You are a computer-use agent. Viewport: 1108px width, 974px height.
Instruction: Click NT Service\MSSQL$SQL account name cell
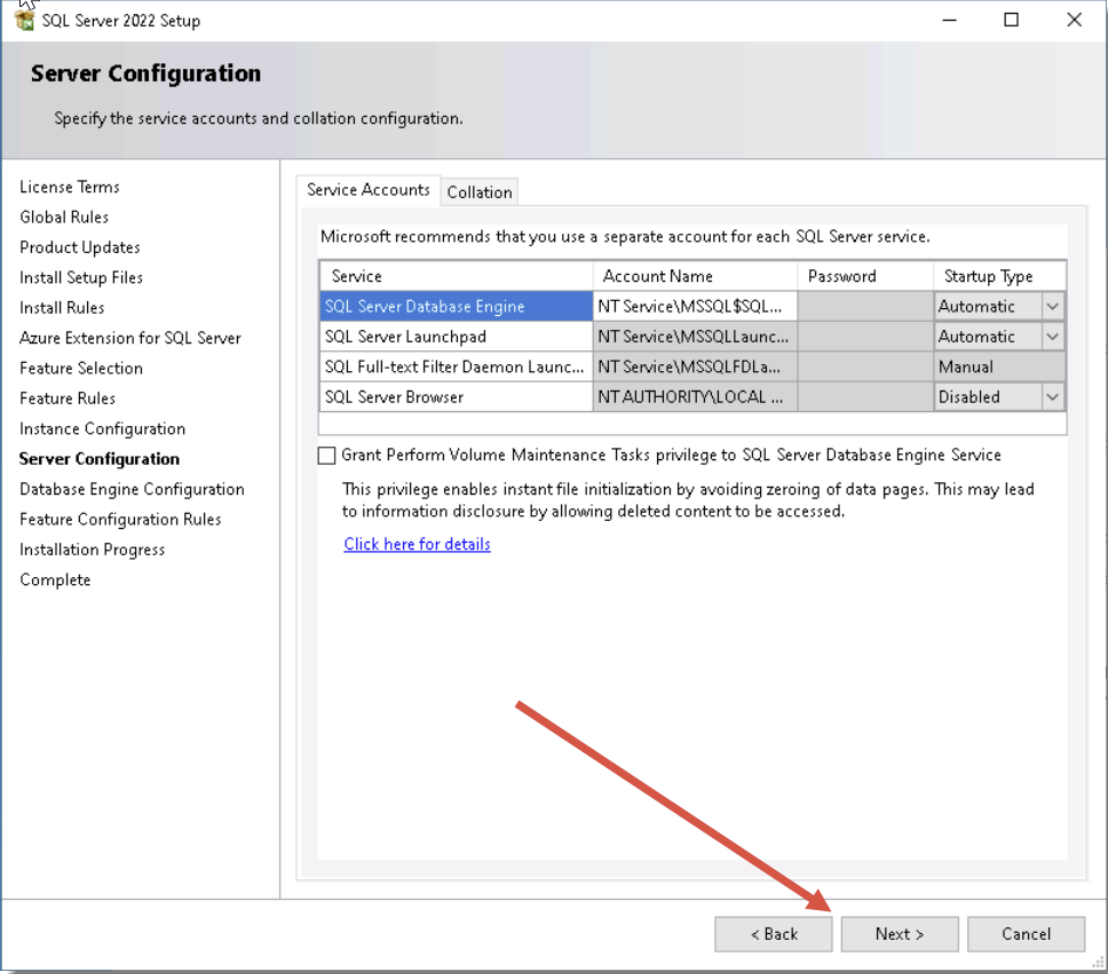(x=695, y=306)
